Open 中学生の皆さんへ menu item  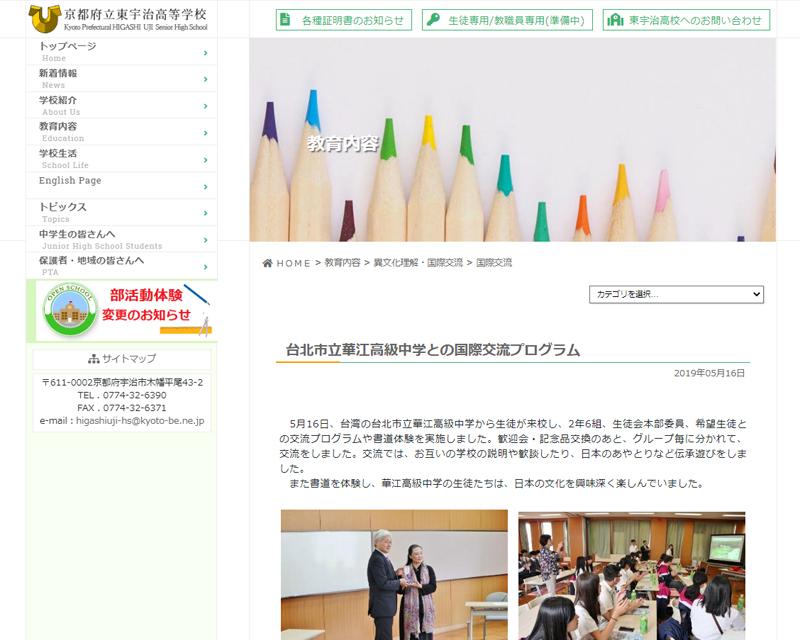(x=120, y=239)
